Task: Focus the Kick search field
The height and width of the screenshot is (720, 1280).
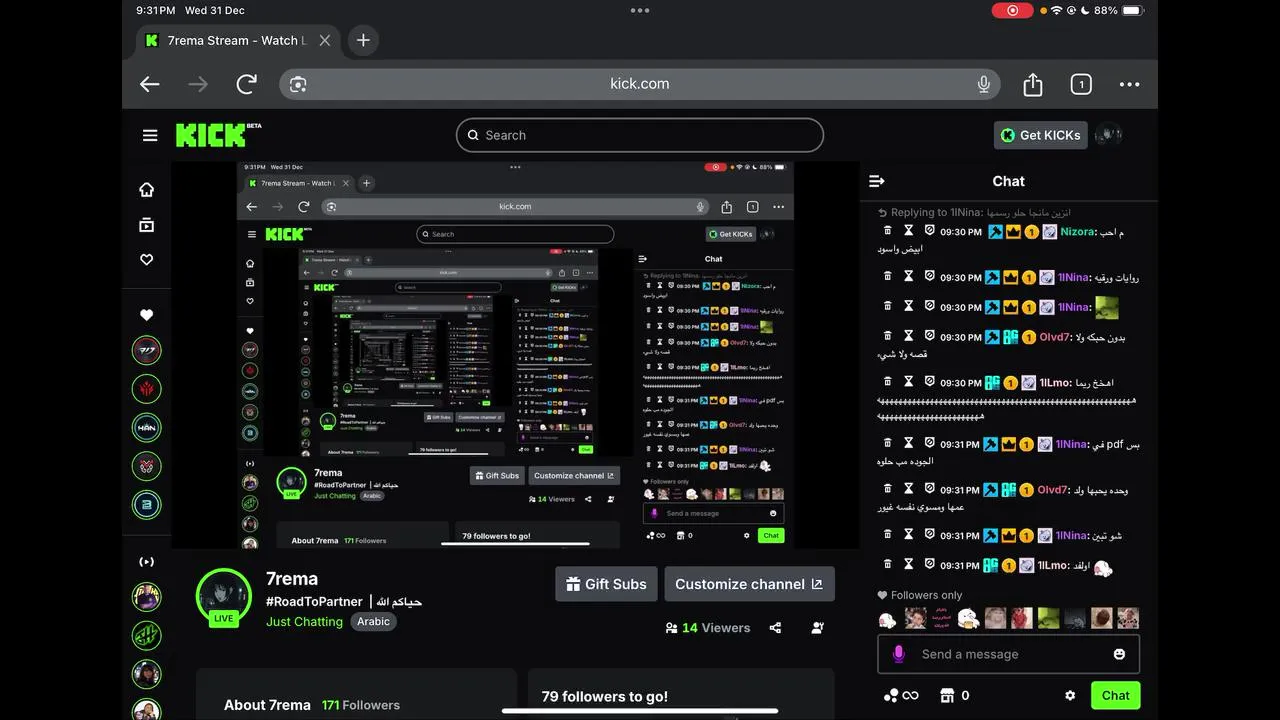Action: 640,135
